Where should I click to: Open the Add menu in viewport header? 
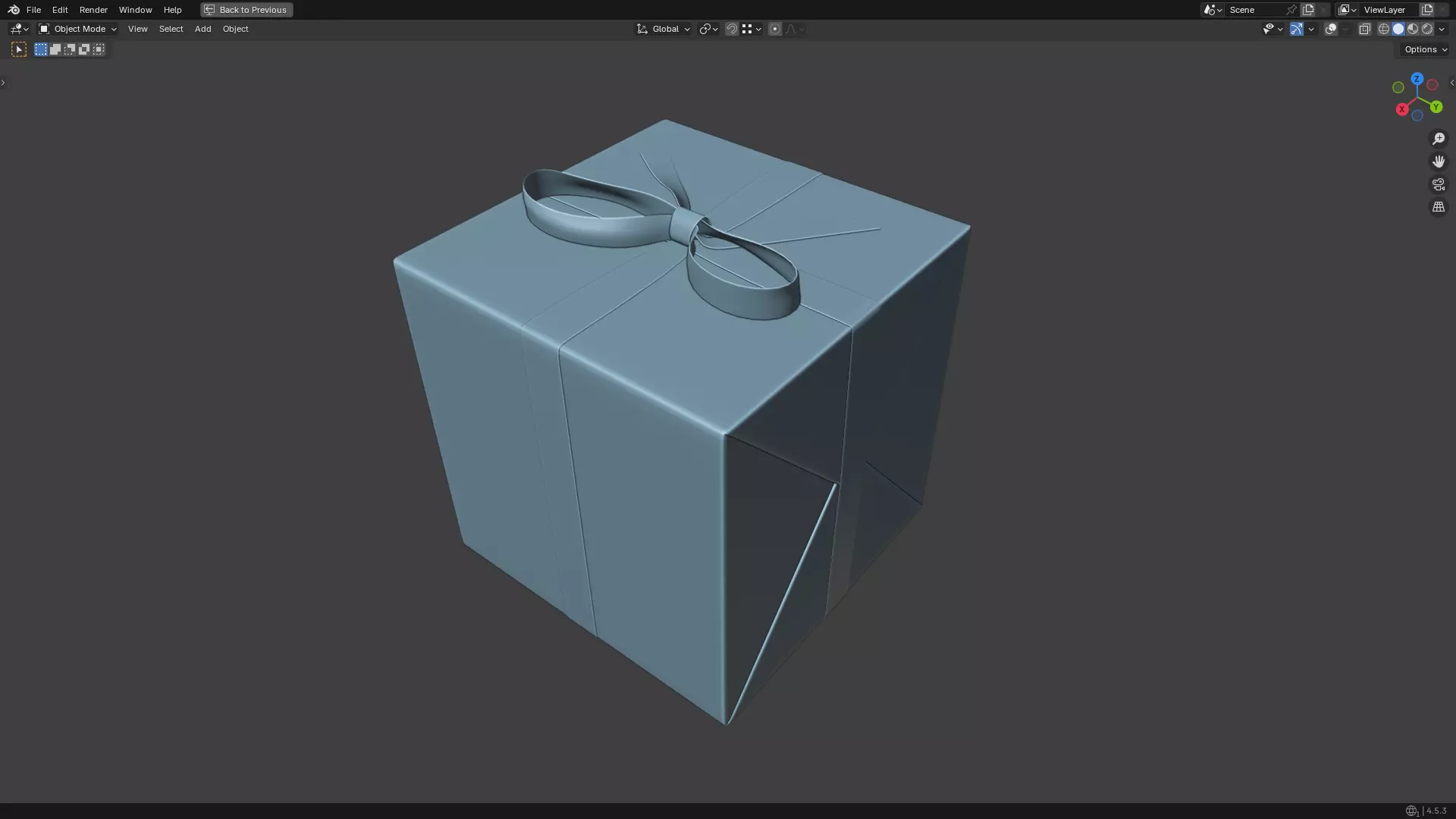tap(202, 29)
